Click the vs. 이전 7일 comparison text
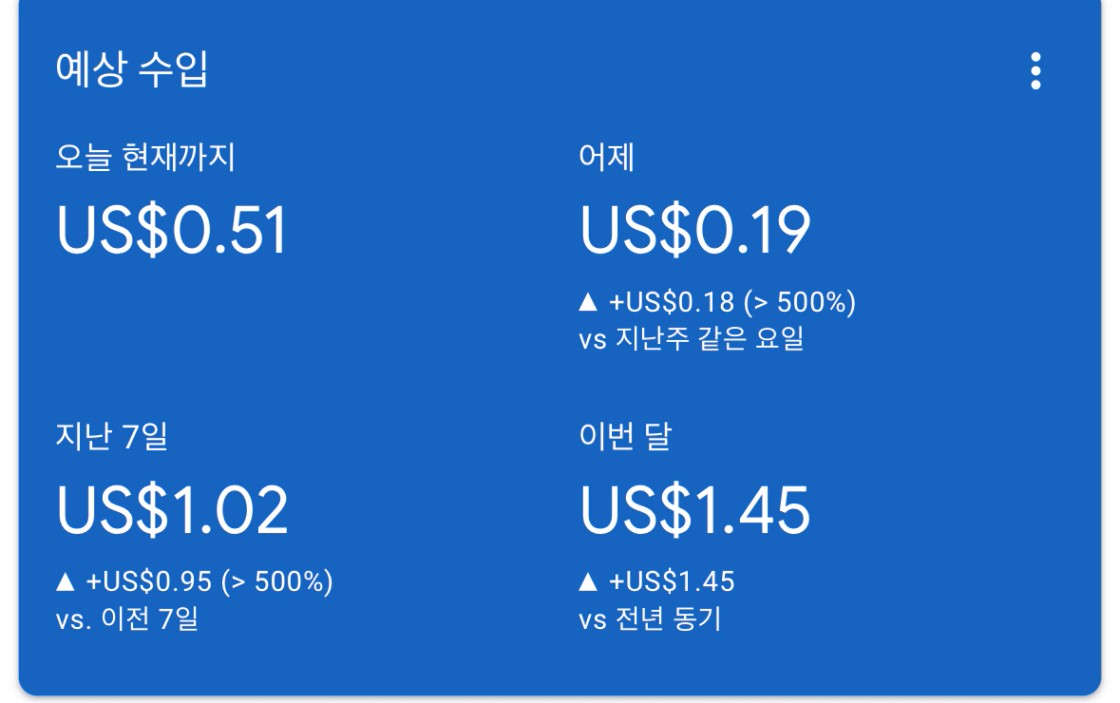The image size is (1120, 703). (x=127, y=619)
